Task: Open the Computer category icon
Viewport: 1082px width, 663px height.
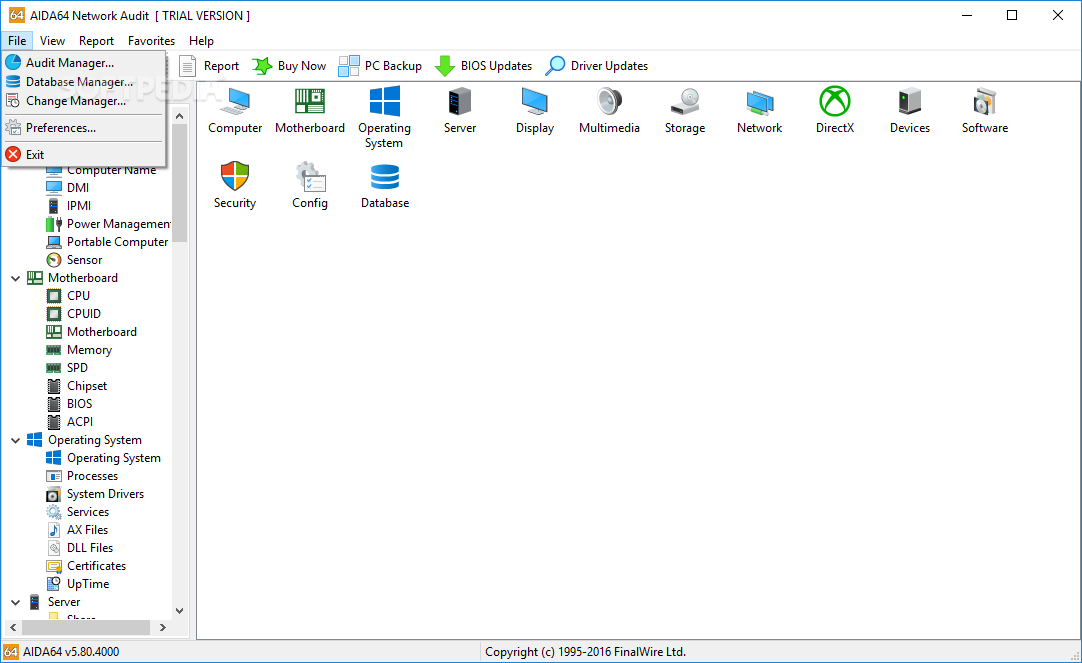Action: (235, 110)
